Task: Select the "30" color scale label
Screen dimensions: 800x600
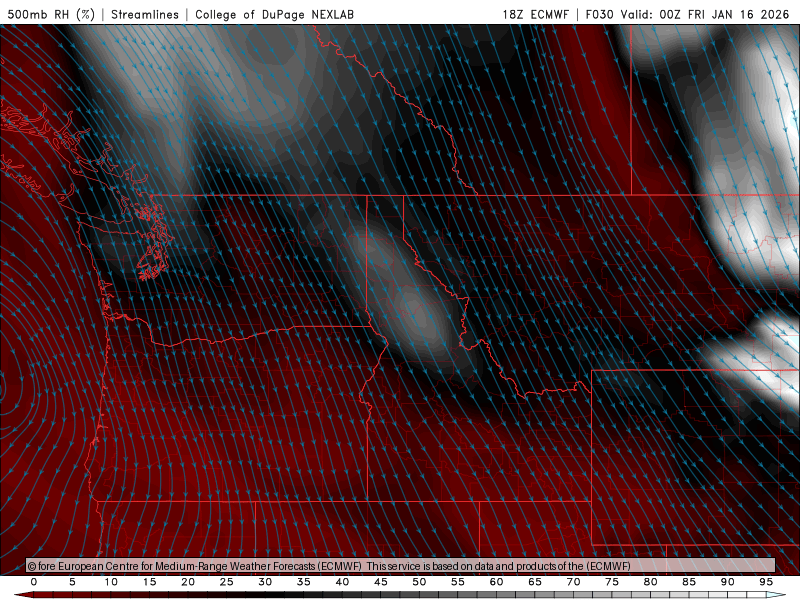Action: tap(265, 582)
